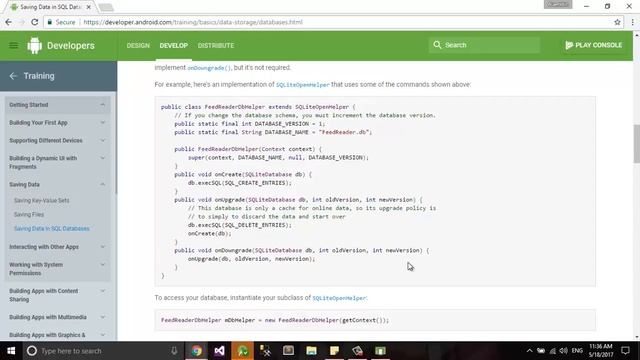Click SQLiteOpenHelper link after 'subclass of'
640x360 pixels.
click(339, 298)
